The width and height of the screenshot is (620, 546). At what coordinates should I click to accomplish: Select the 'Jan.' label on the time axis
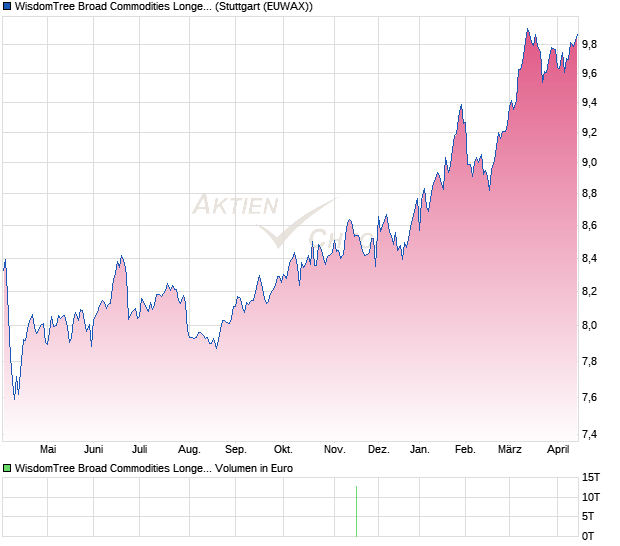click(420, 450)
